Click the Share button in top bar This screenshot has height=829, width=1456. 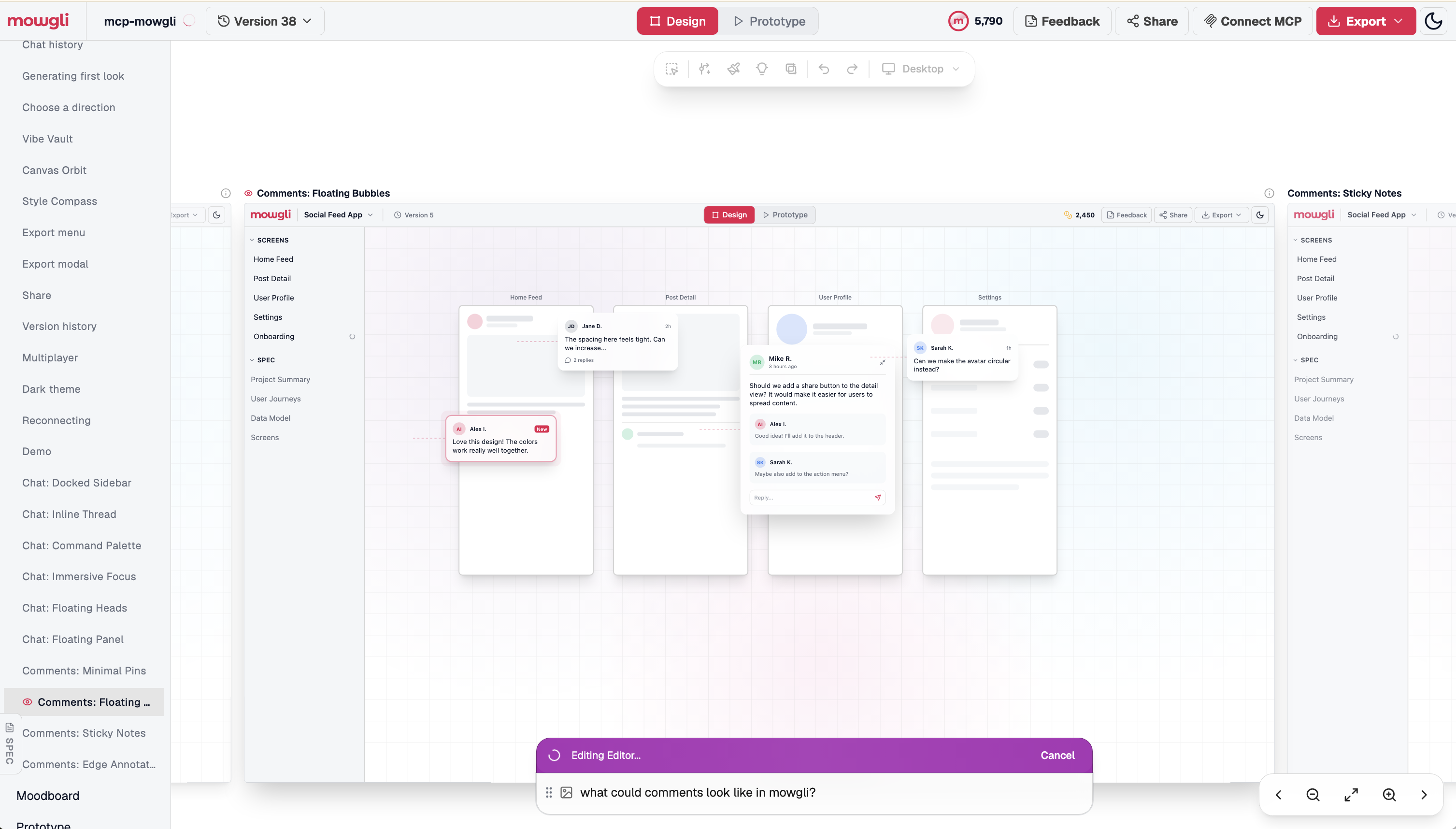[1152, 21]
